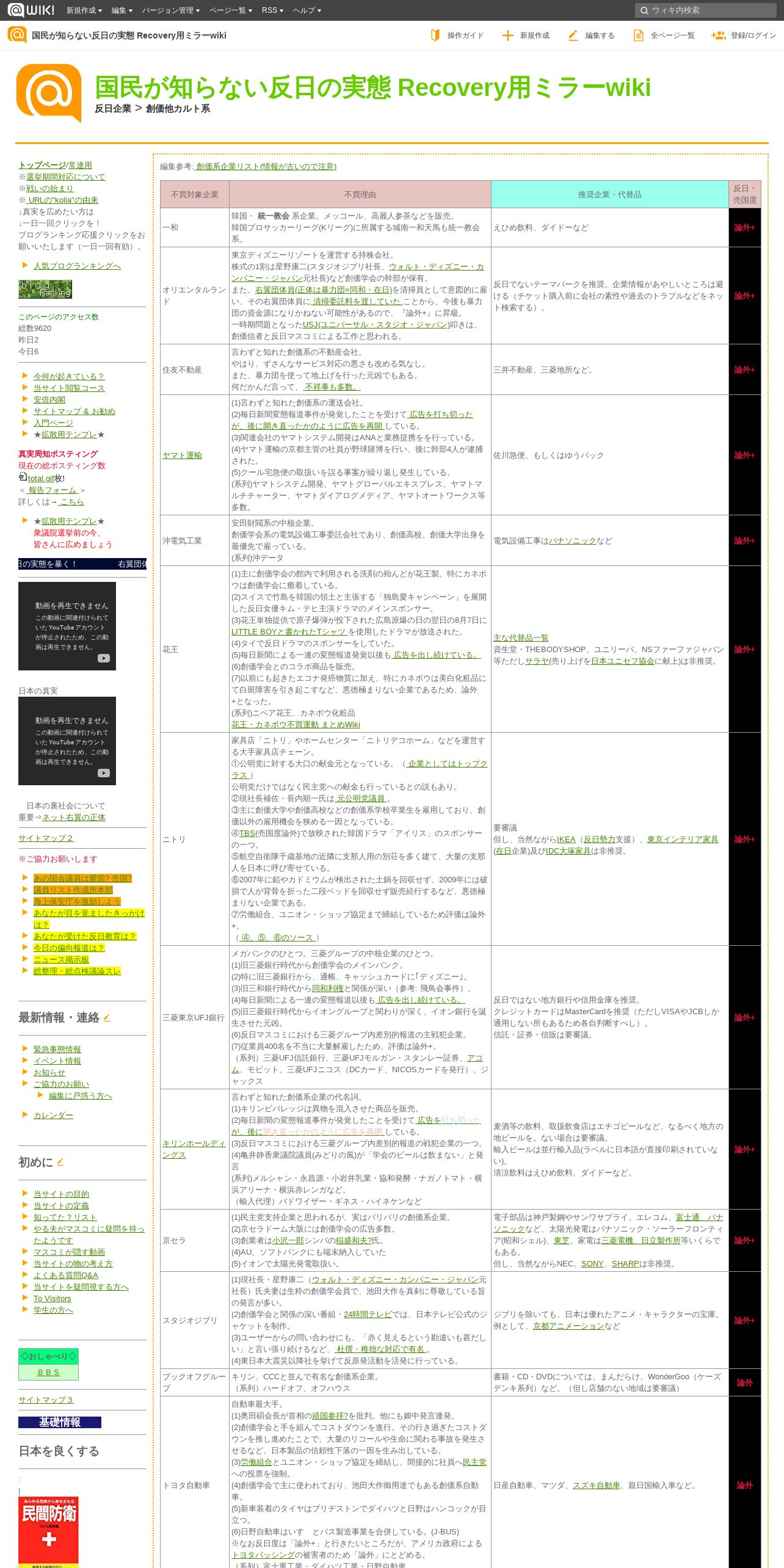Open the 安倍内閣 sidebar link
The height and width of the screenshot is (1568, 784).
[49, 399]
